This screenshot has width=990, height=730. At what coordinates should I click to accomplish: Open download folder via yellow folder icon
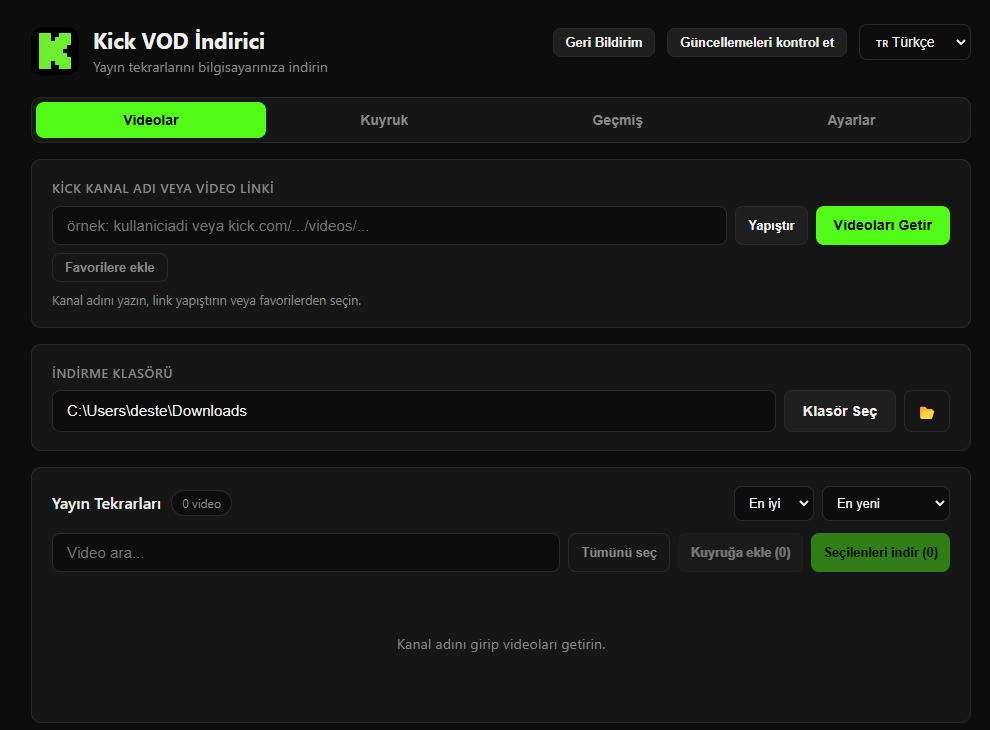[926, 411]
